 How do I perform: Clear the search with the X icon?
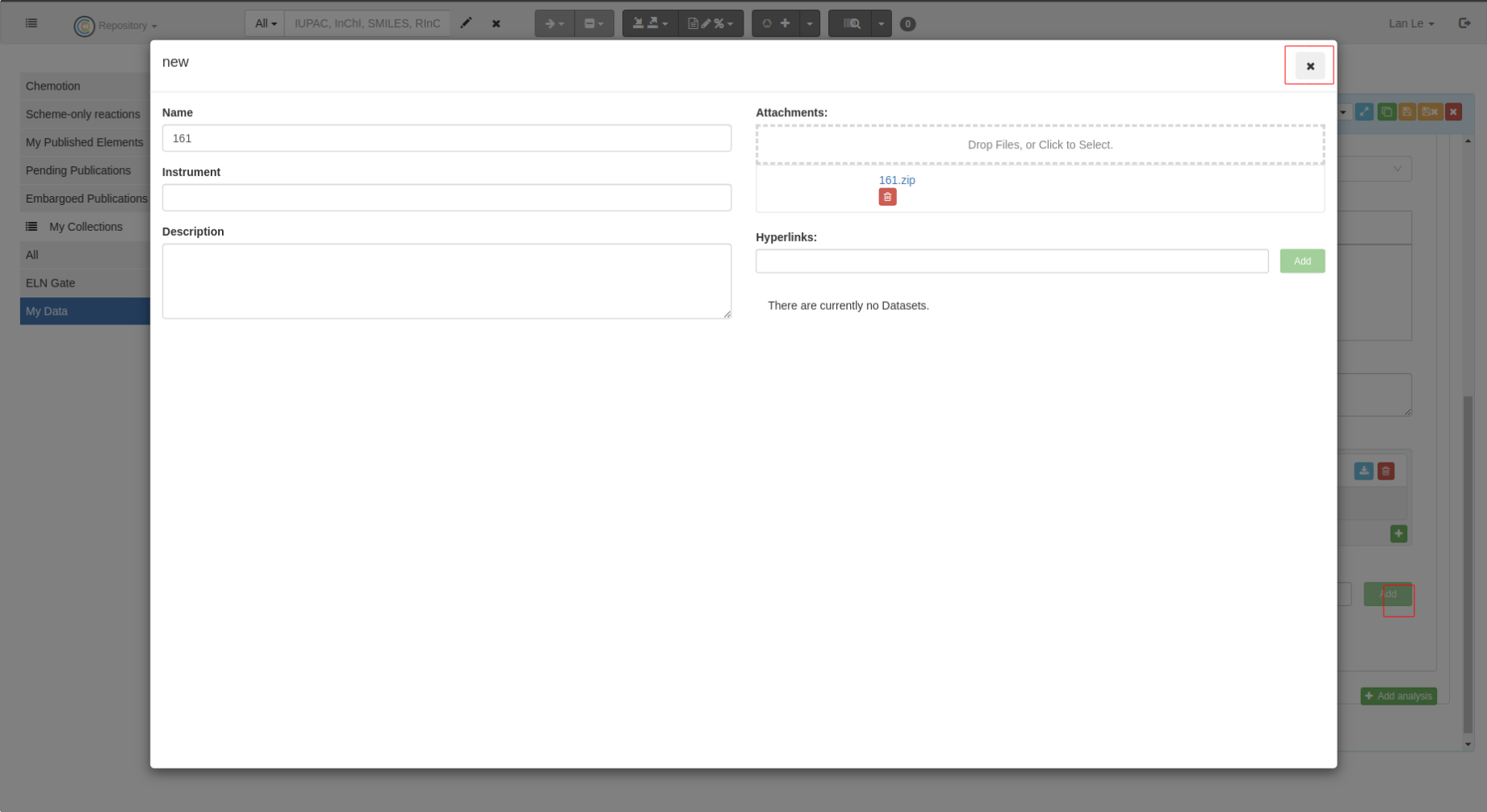tap(496, 24)
